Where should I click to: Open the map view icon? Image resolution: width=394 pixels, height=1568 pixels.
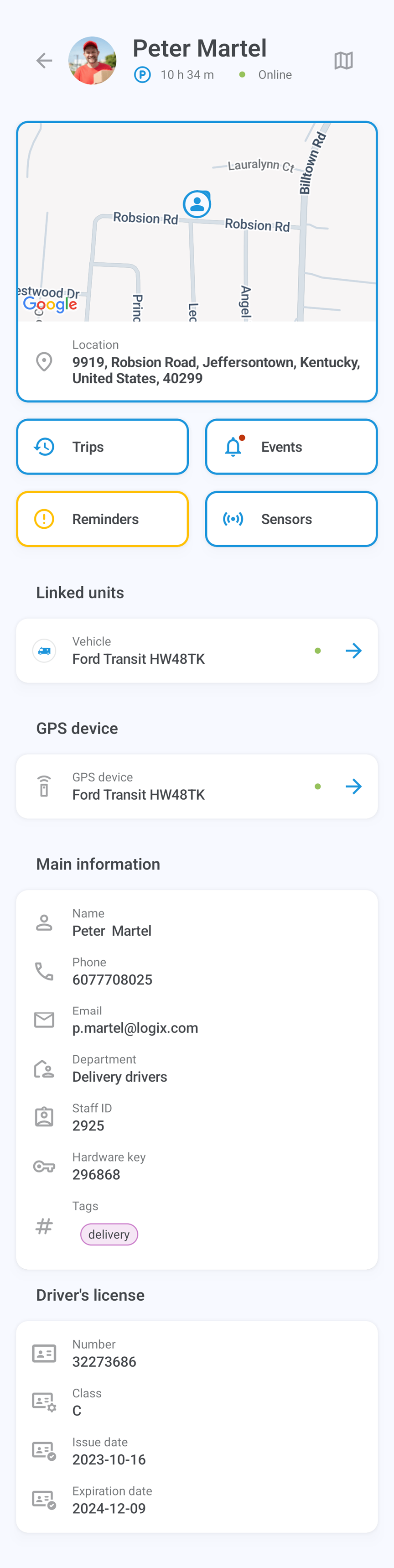tap(343, 61)
